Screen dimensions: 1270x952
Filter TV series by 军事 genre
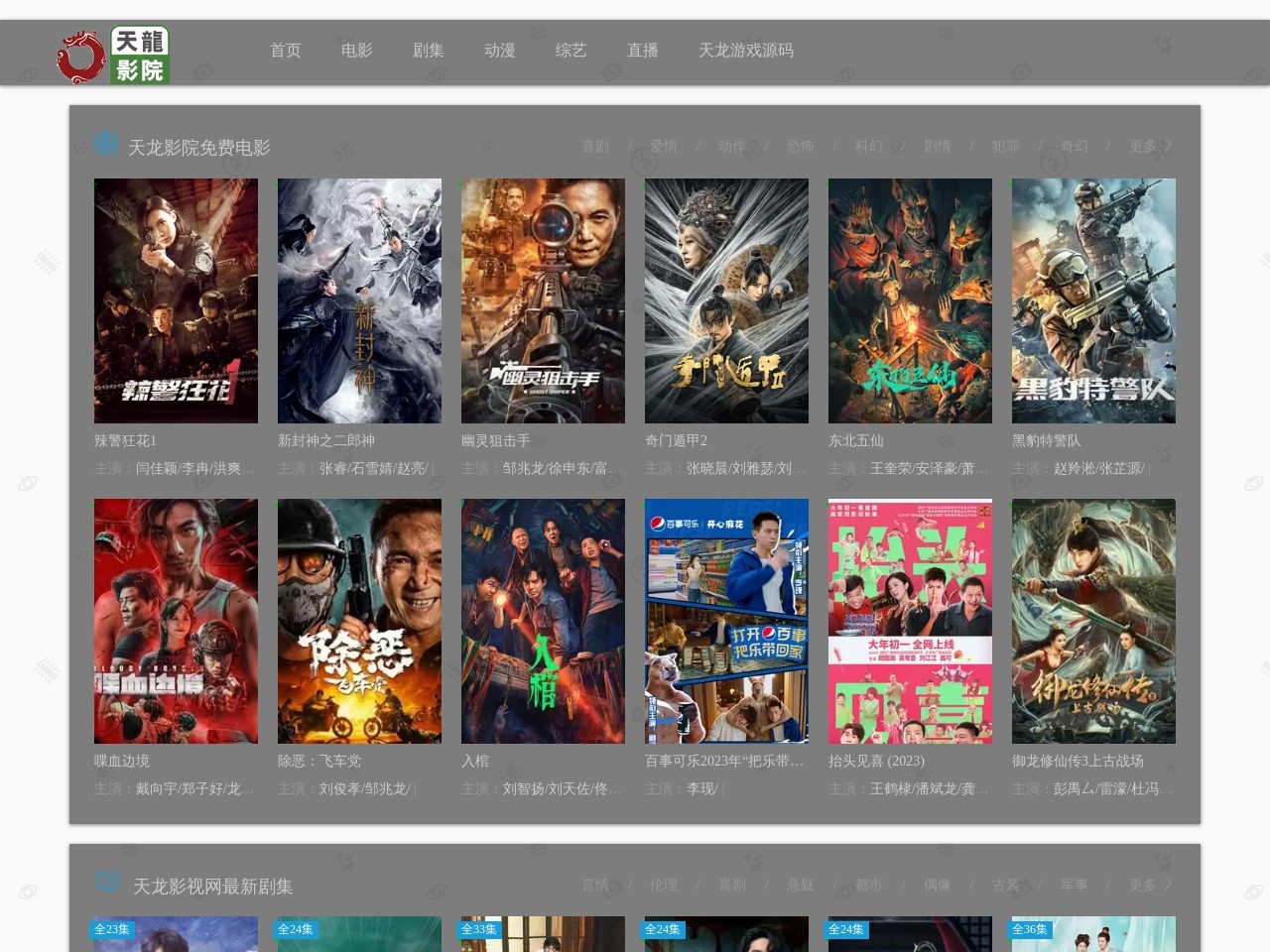[x=1075, y=885]
